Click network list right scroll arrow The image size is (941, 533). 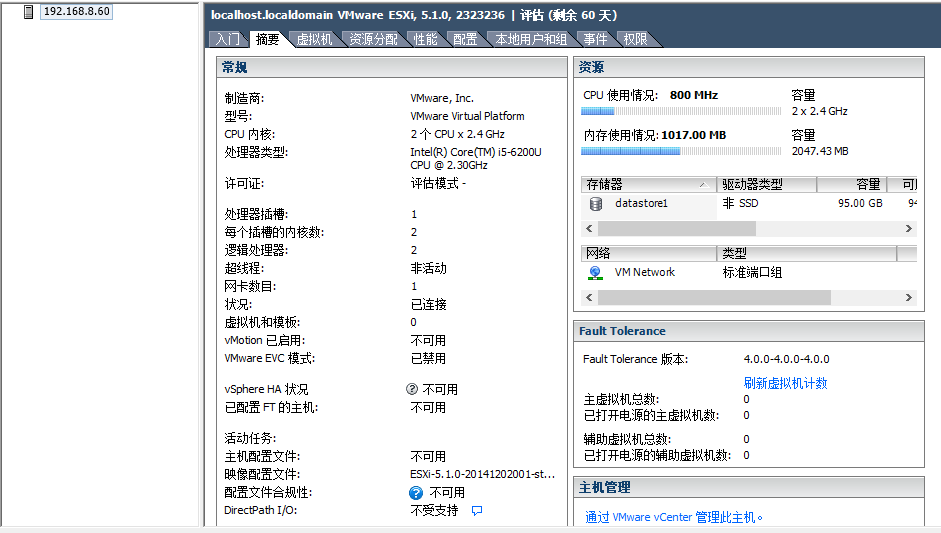(x=909, y=298)
